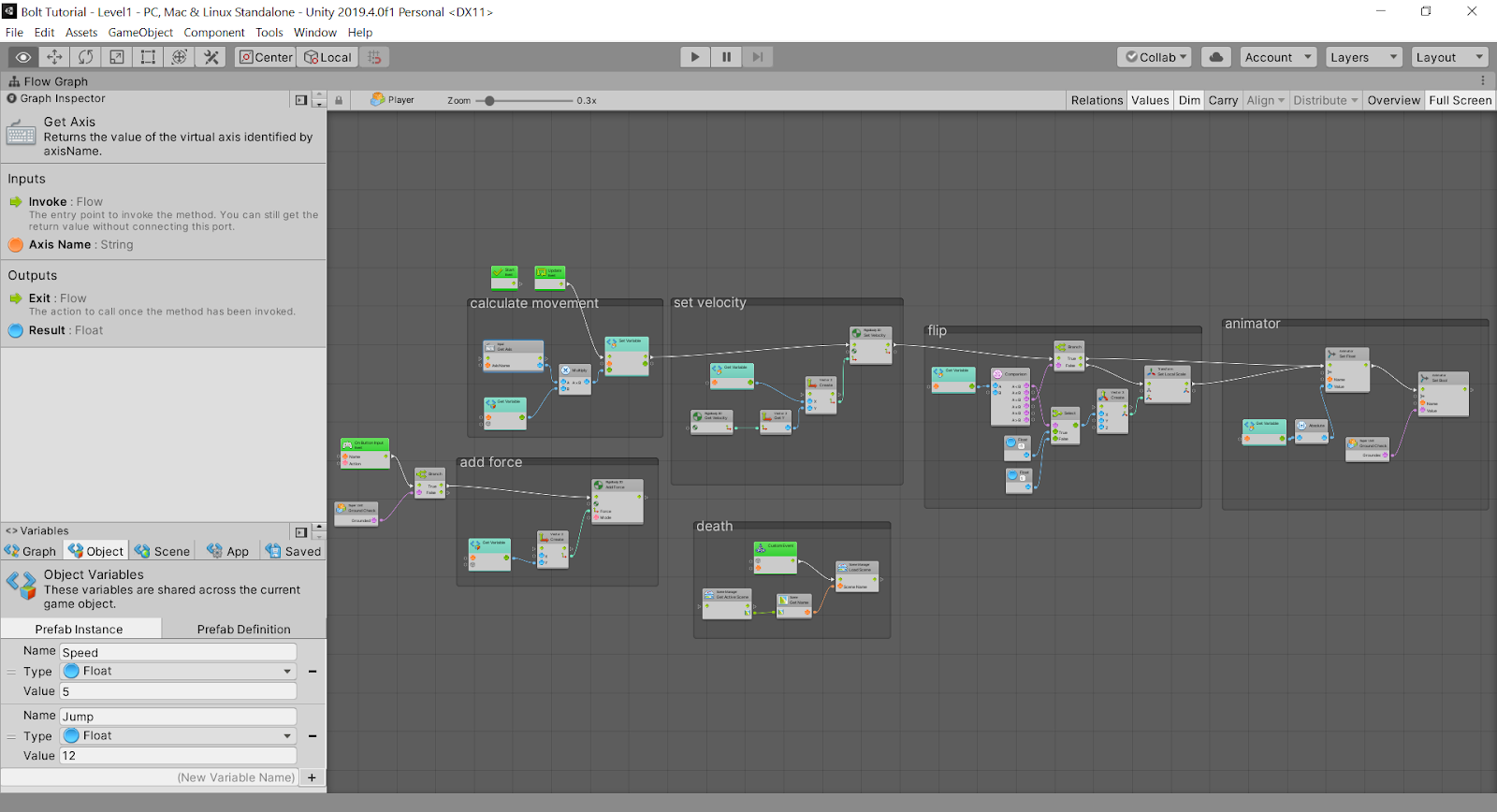Switch to Graph variables tab

[31, 551]
